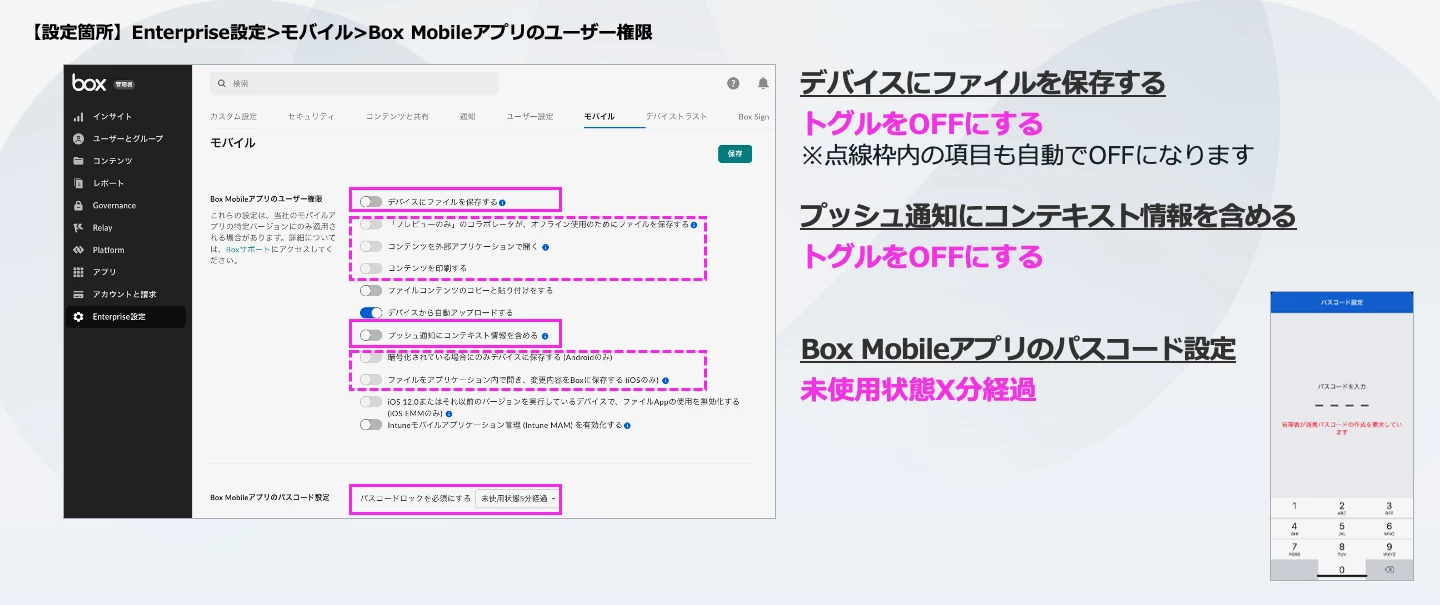The image size is (1440, 605).
Task: Open the Boxサポート link
Action: (247, 249)
